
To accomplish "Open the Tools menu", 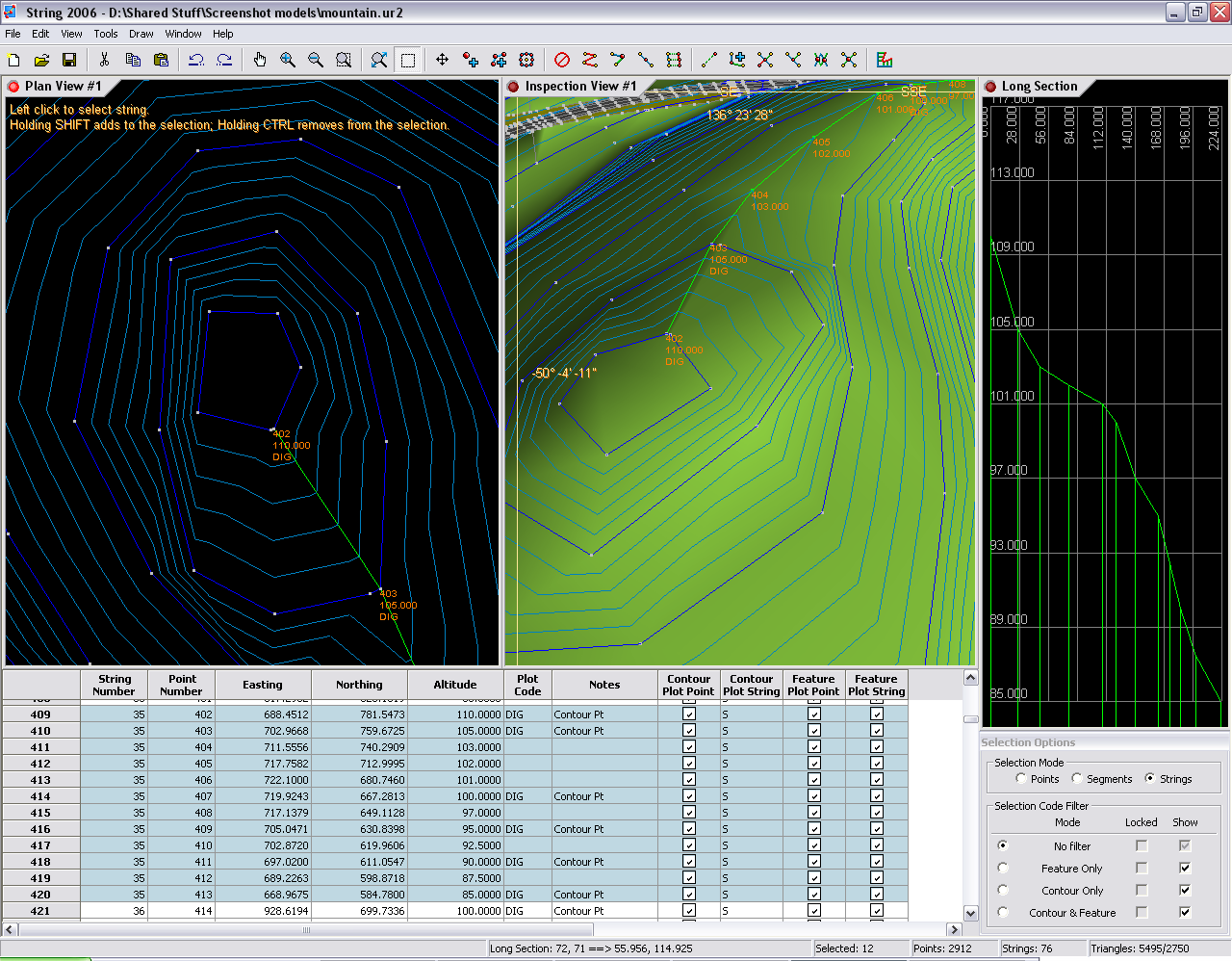I will coord(106,34).
